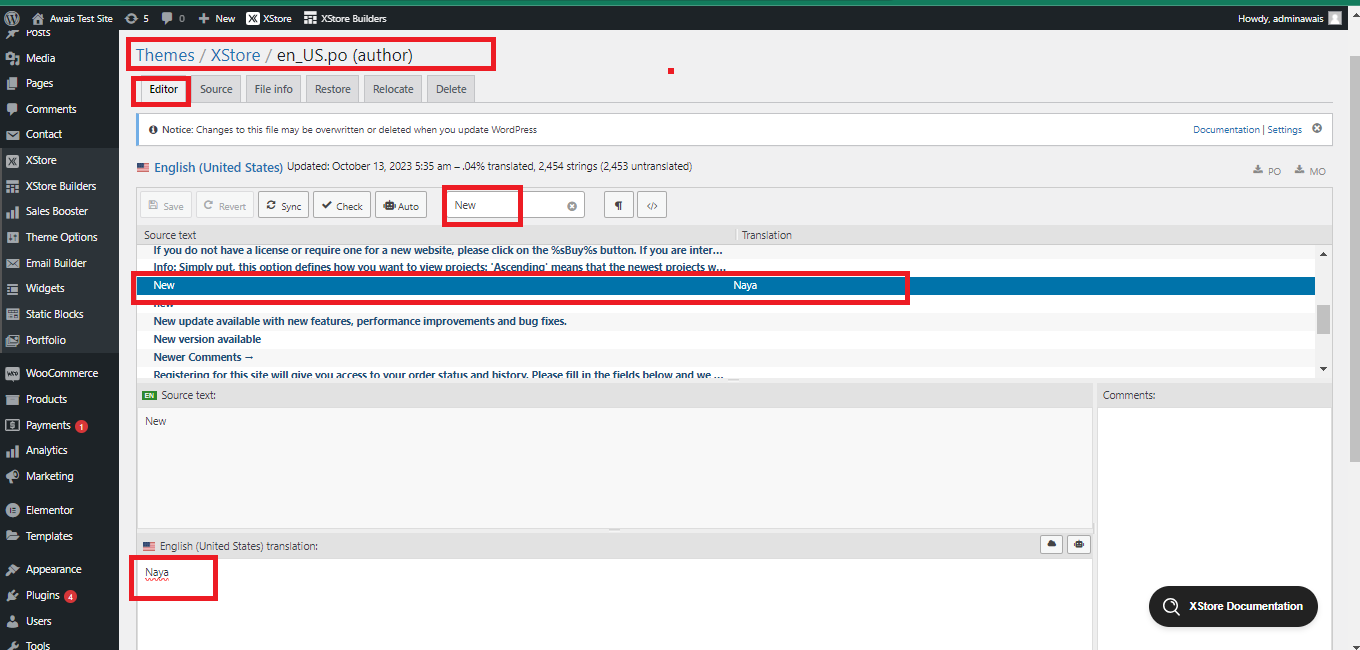The height and width of the screenshot is (650, 1360).
Task: Toggle code view button
Action: pyautogui.click(x=652, y=205)
